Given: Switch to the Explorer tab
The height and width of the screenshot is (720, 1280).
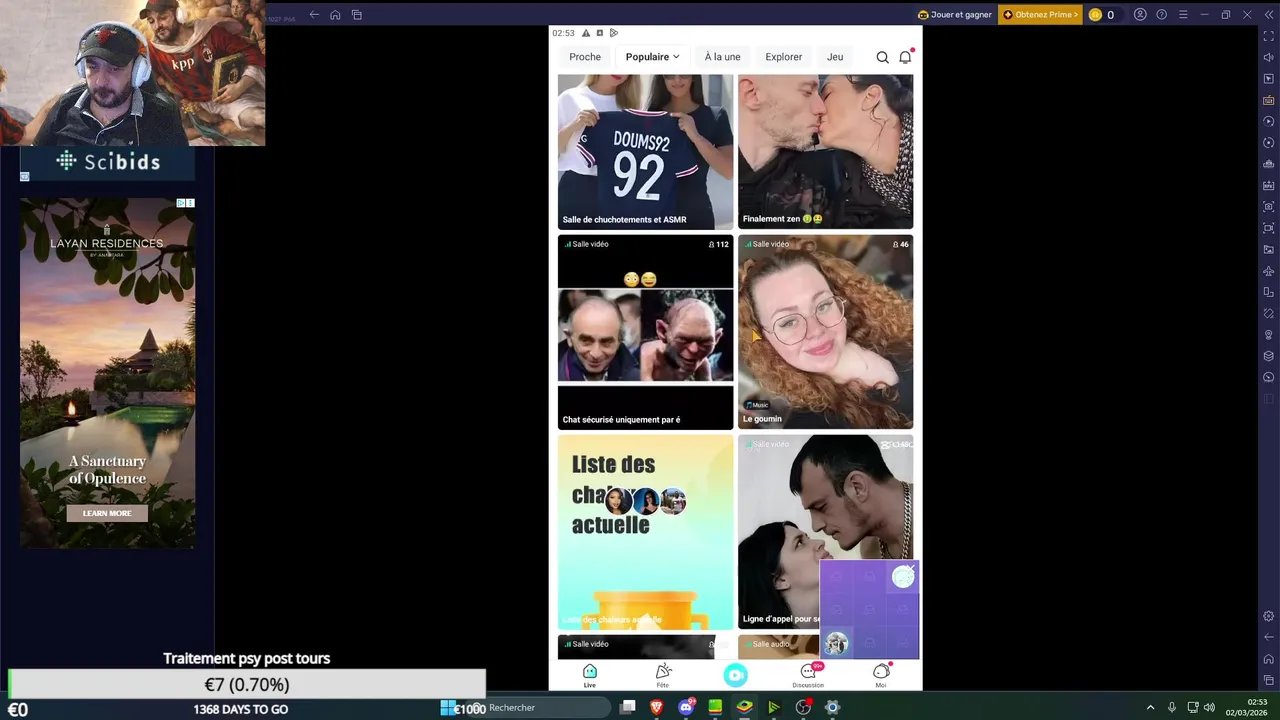Looking at the screenshot, I should [783, 57].
